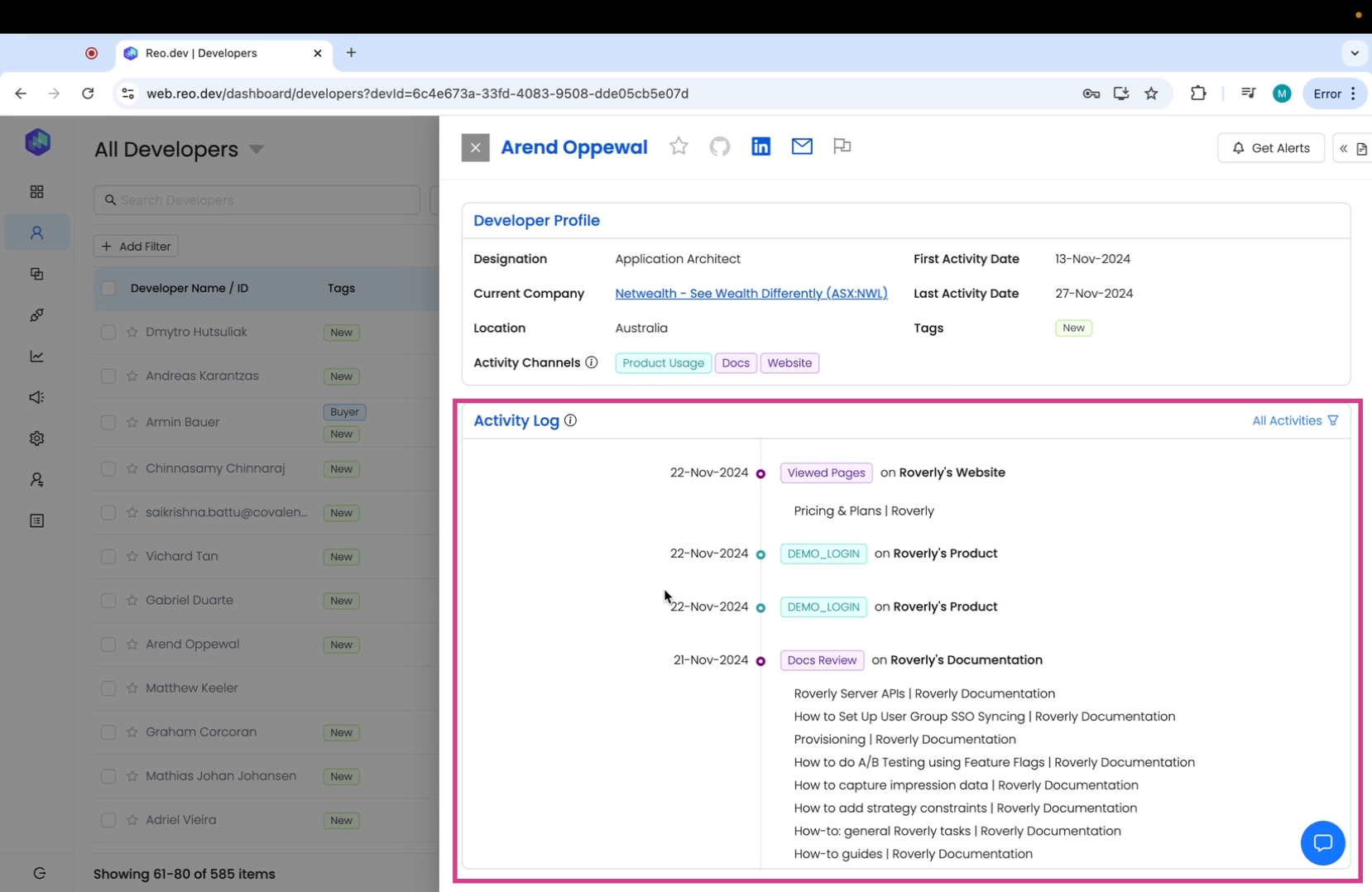Click the Activity Log info icon

(x=570, y=420)
